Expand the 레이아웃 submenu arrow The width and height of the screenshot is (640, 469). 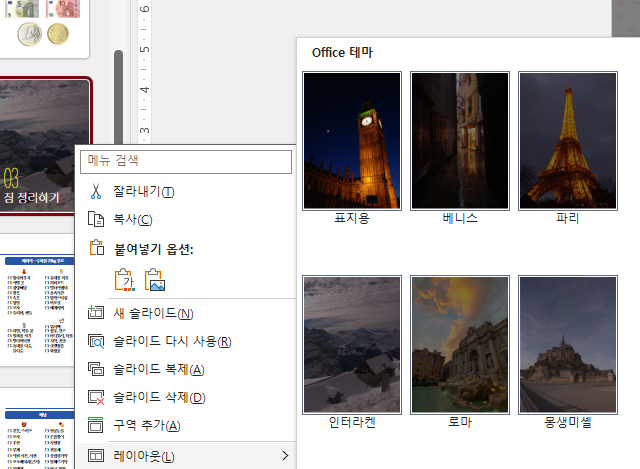click(285, 456)
